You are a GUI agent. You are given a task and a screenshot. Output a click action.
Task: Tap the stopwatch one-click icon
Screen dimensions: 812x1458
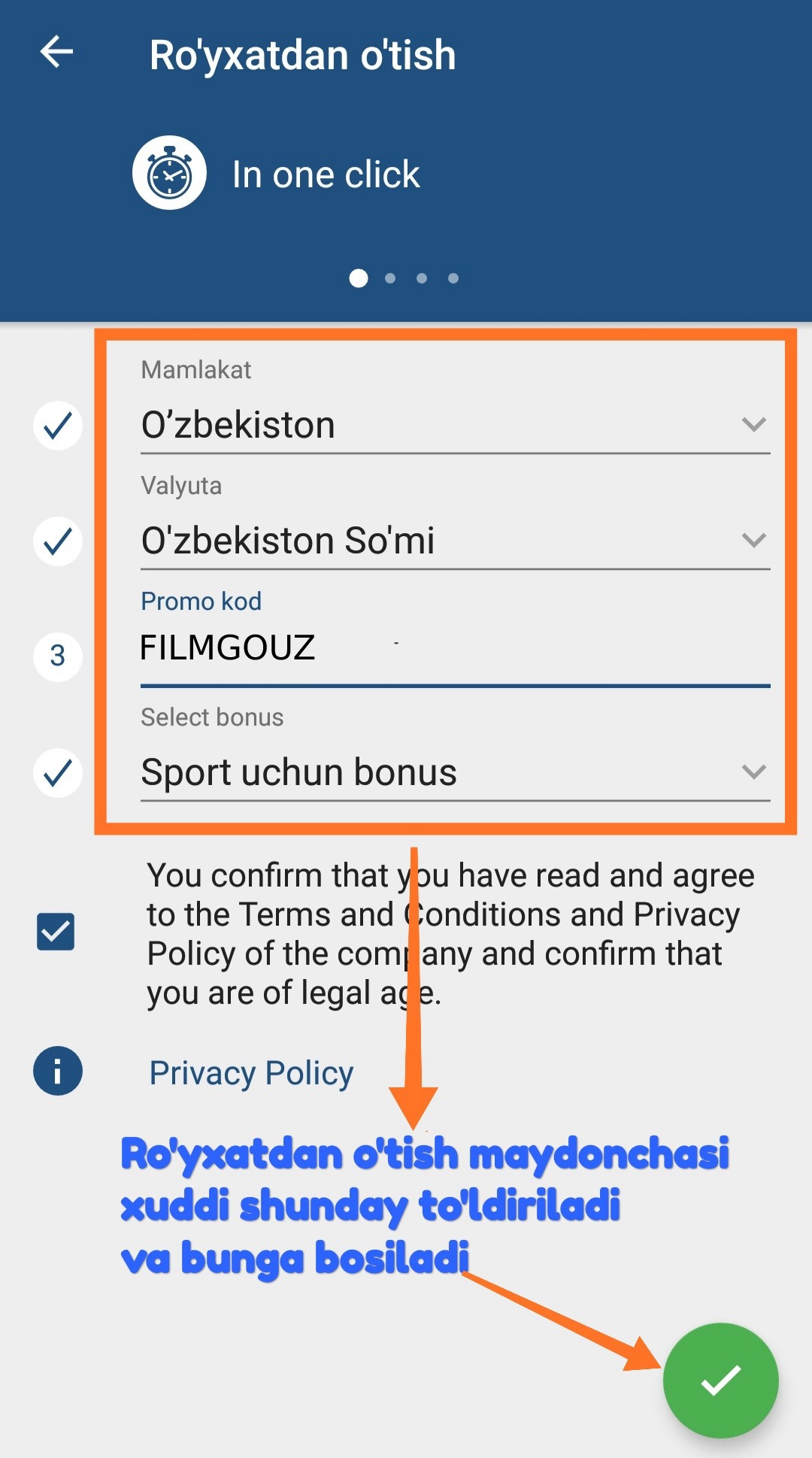pos(169,173)
